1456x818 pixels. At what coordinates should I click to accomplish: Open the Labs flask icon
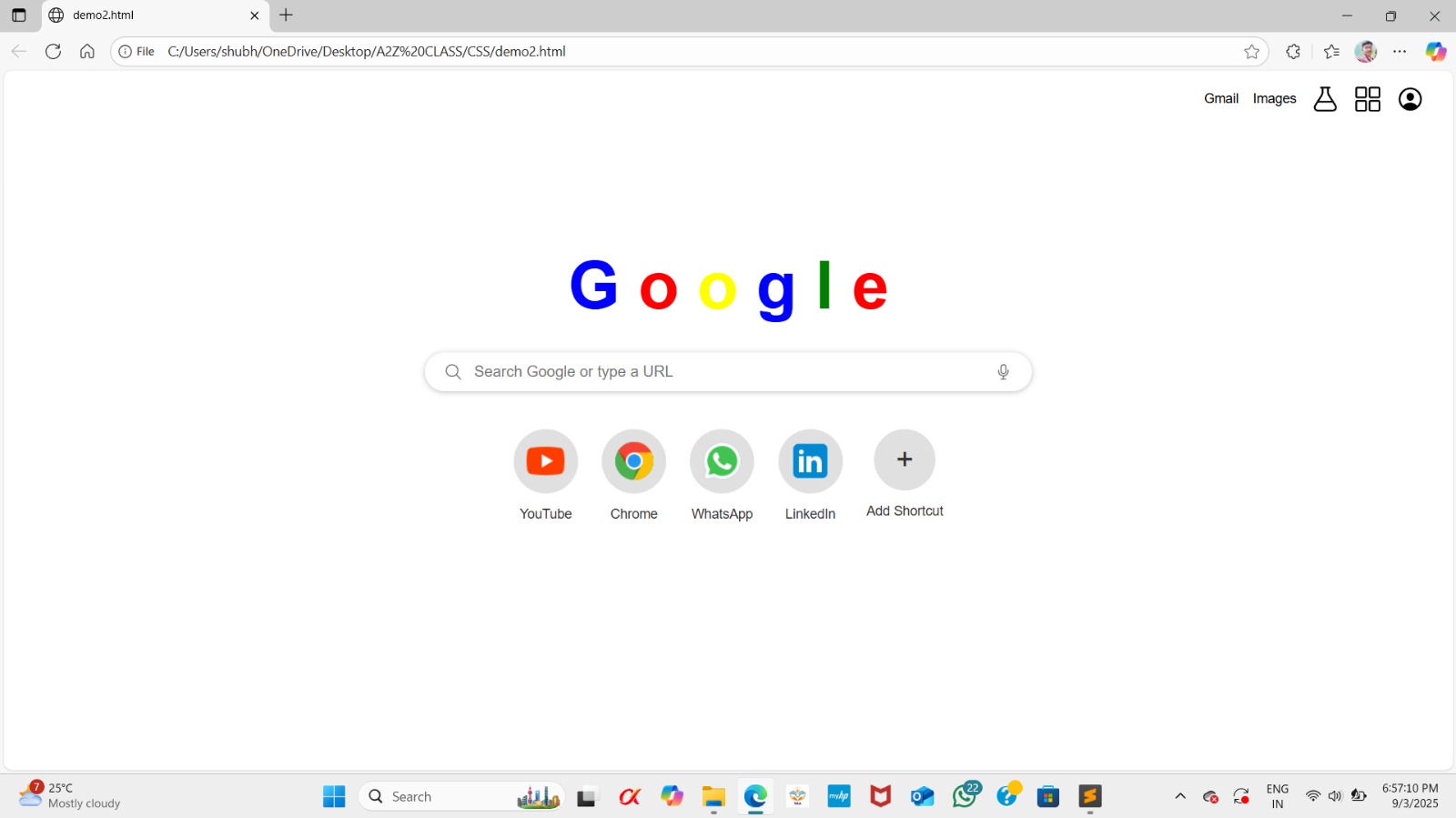coord(1325,99)
